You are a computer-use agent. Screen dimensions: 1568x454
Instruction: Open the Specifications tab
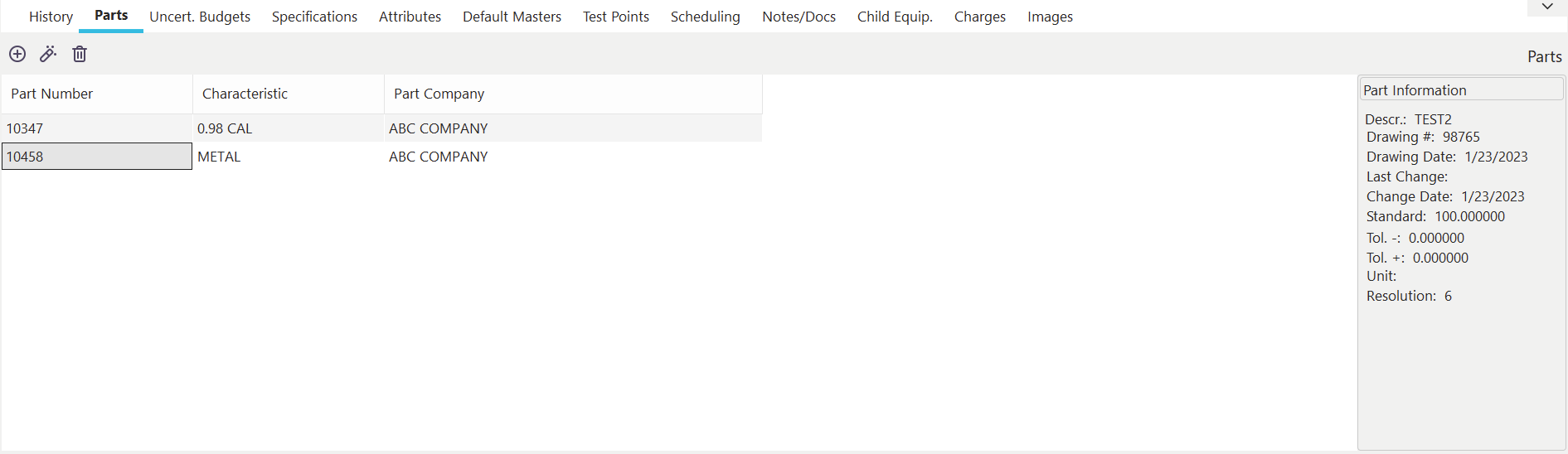[x=314, y=17]
